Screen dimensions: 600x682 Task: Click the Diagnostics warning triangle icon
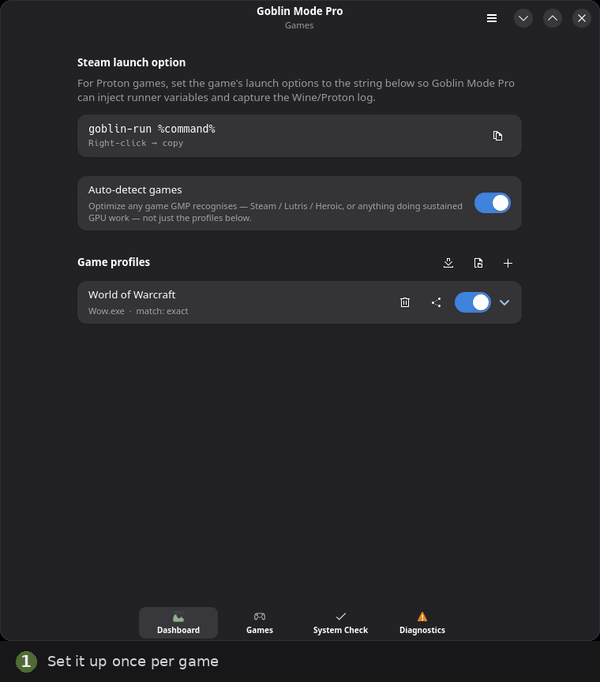click(x=422, y=616)
